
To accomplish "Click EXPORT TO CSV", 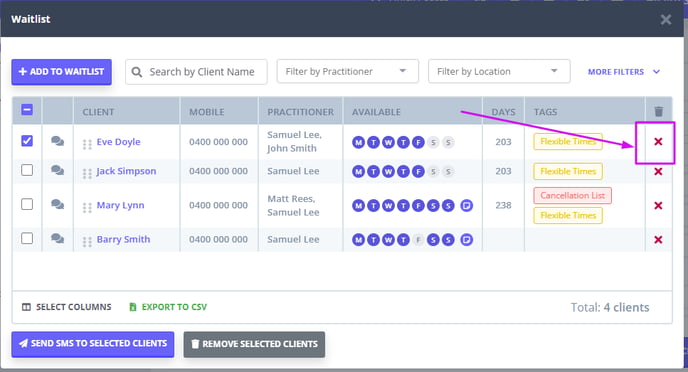I will [168, 307].
